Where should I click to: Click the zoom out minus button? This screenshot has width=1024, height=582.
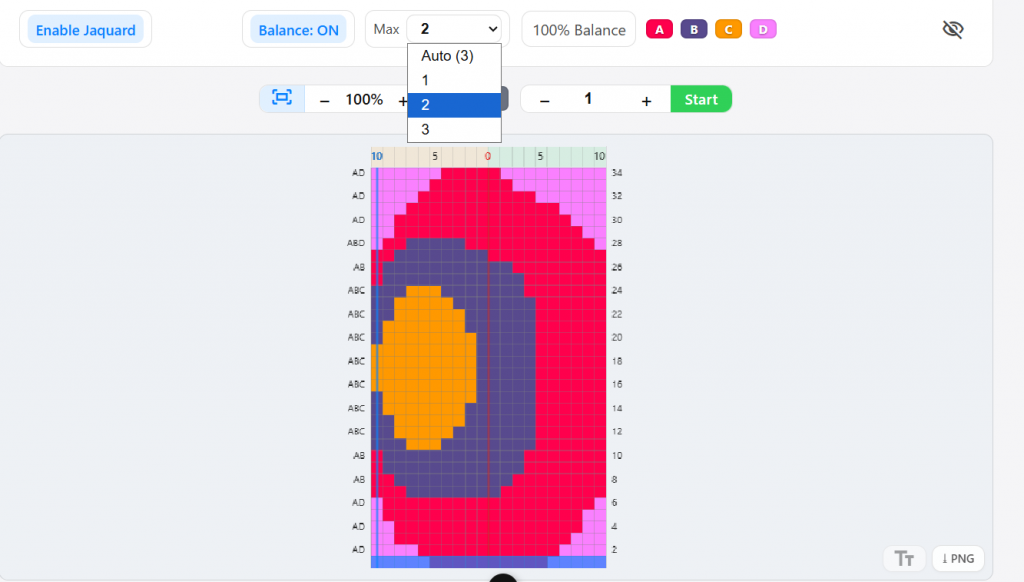[x=324, y=100]
